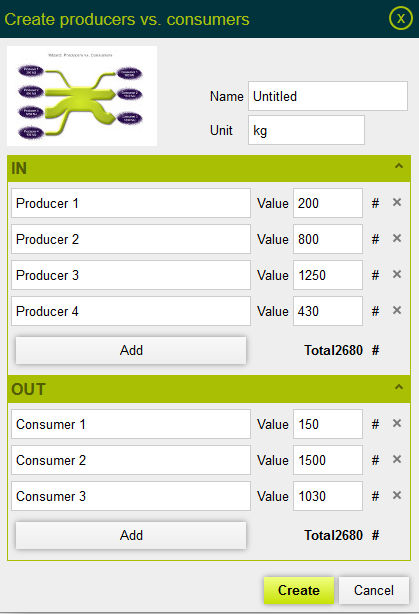Close the dialog with the circled X
Image resolution: width=419 pixels, height=614 pixels.
[x=400, y=18]
